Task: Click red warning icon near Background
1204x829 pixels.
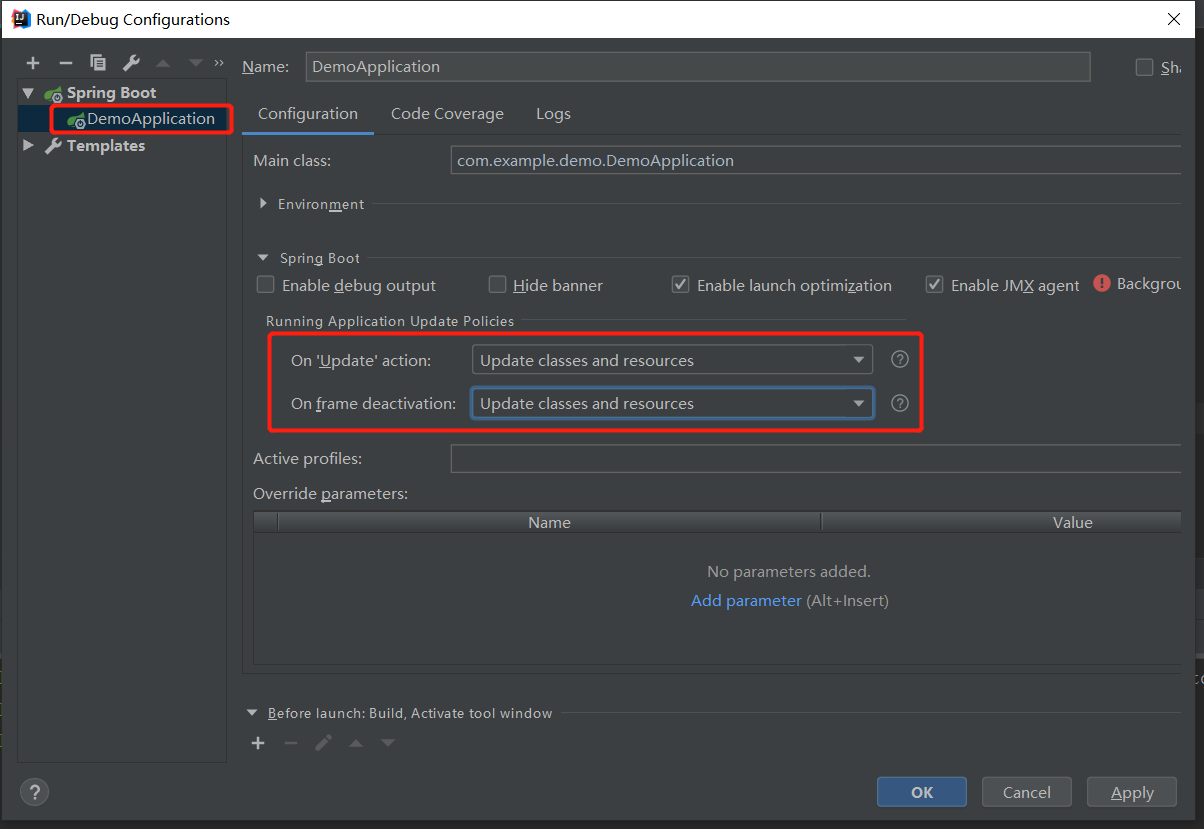Action: 1102,284
